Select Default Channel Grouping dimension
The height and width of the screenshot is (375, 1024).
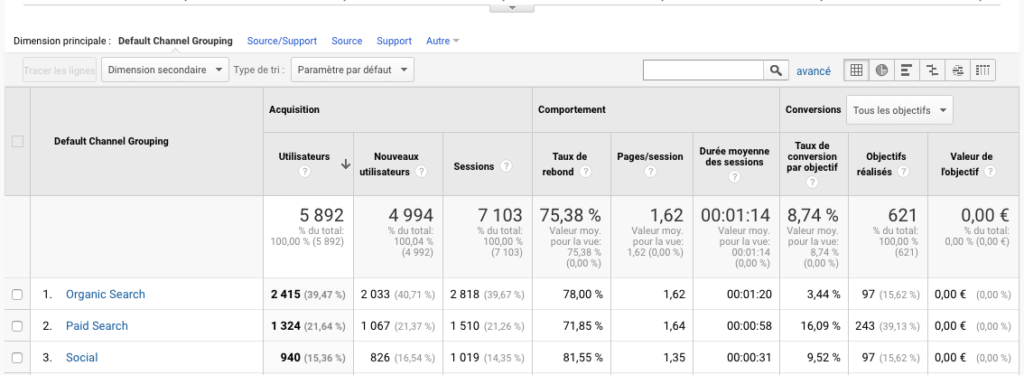[x=175, y=41]
